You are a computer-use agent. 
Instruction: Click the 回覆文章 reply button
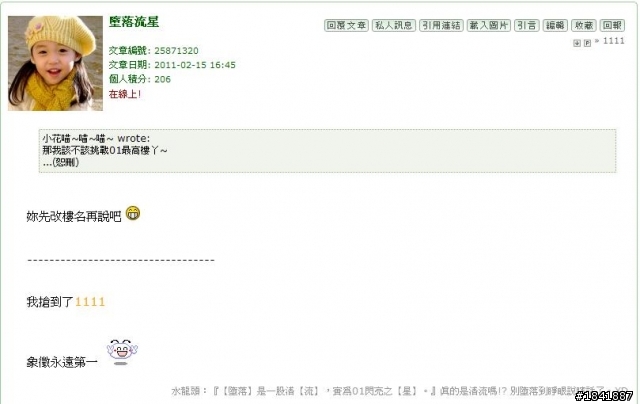[346, 25]
